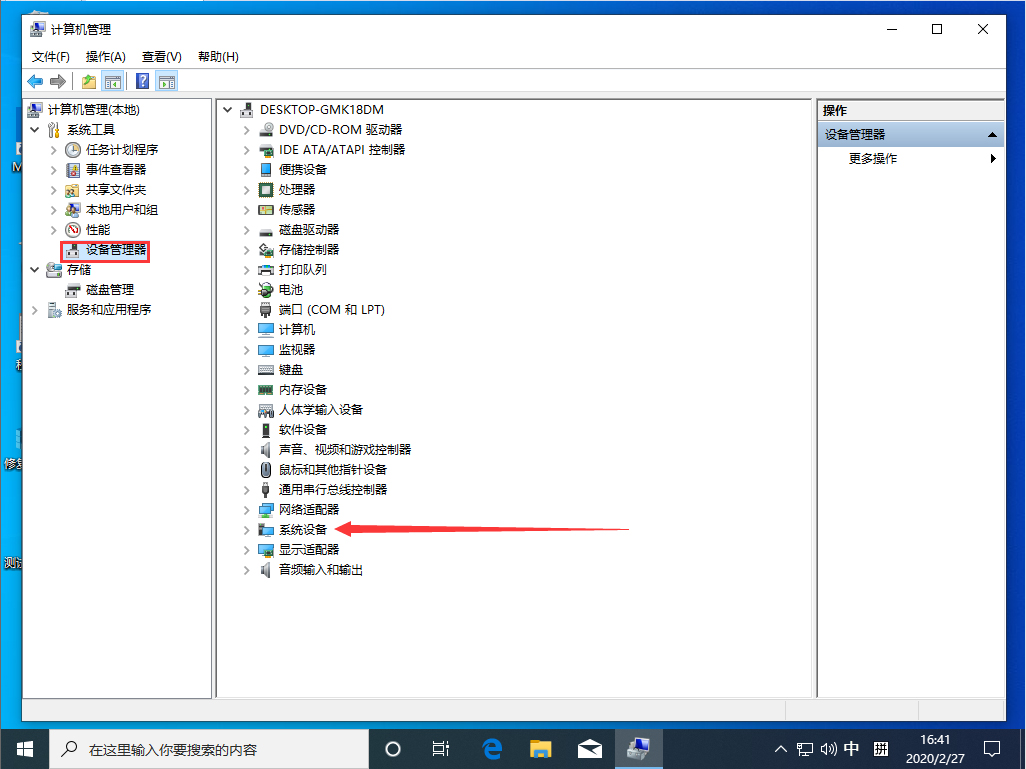The image size is (1026, 769).
Task: Click the back navigation arrow in the toolbar
Action: coord(35,81)
